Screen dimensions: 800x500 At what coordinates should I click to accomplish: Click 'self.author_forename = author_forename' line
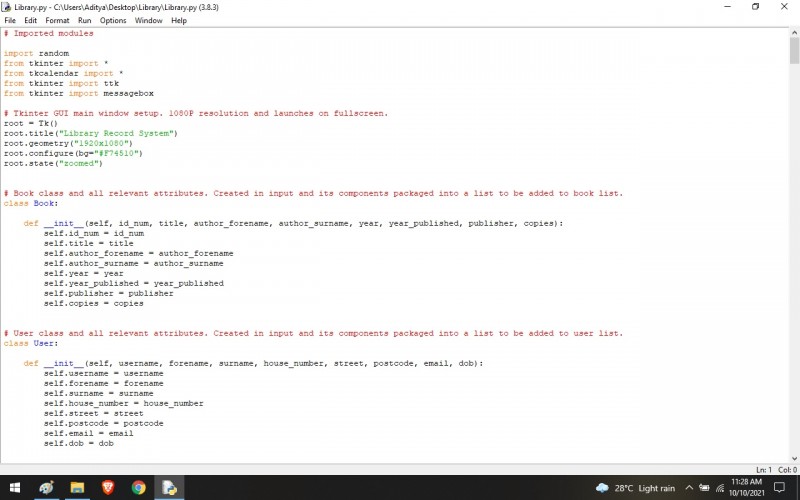pos(139,253)
